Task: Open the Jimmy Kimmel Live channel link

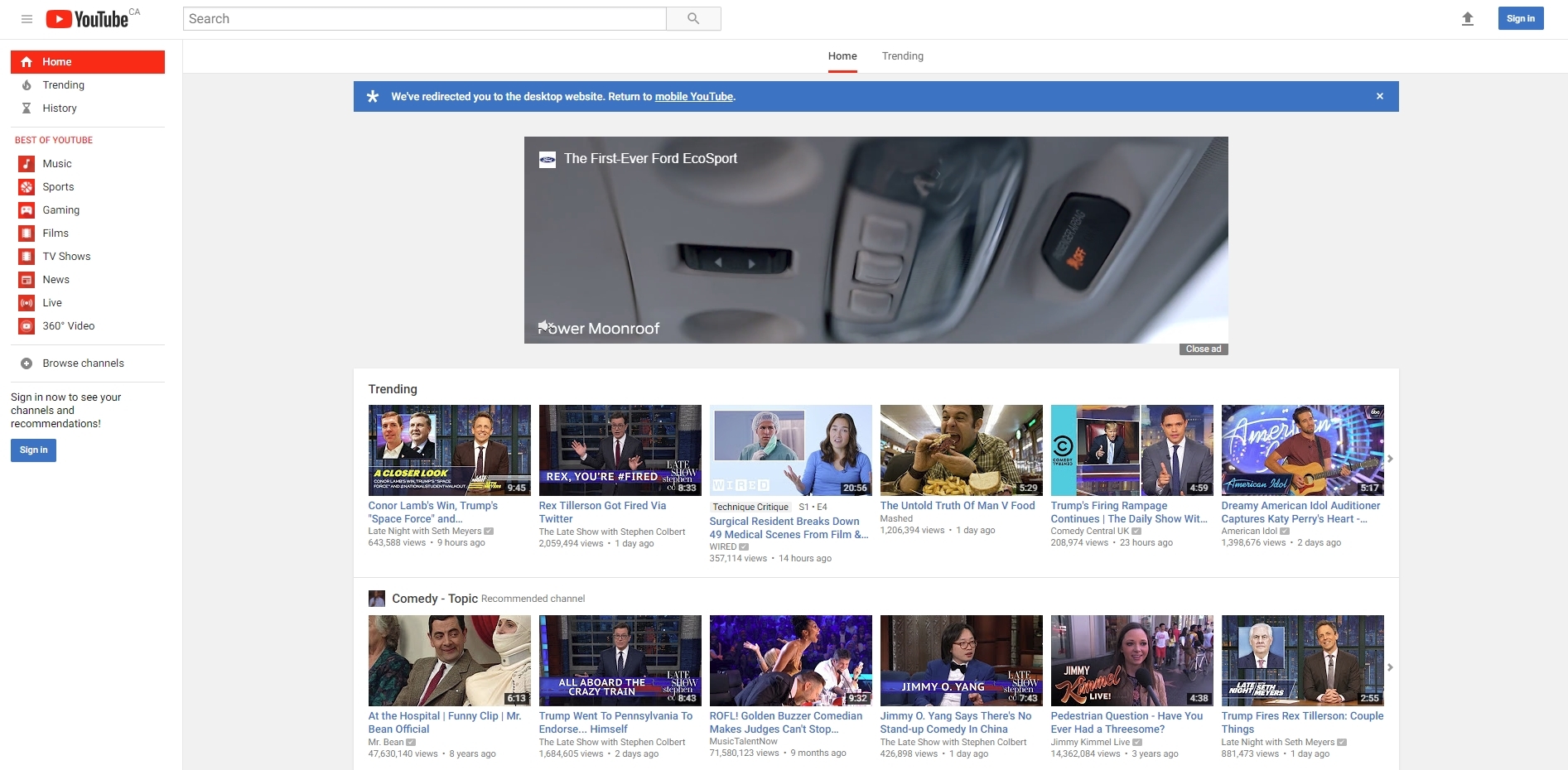Action: [x=1090, y=743]
